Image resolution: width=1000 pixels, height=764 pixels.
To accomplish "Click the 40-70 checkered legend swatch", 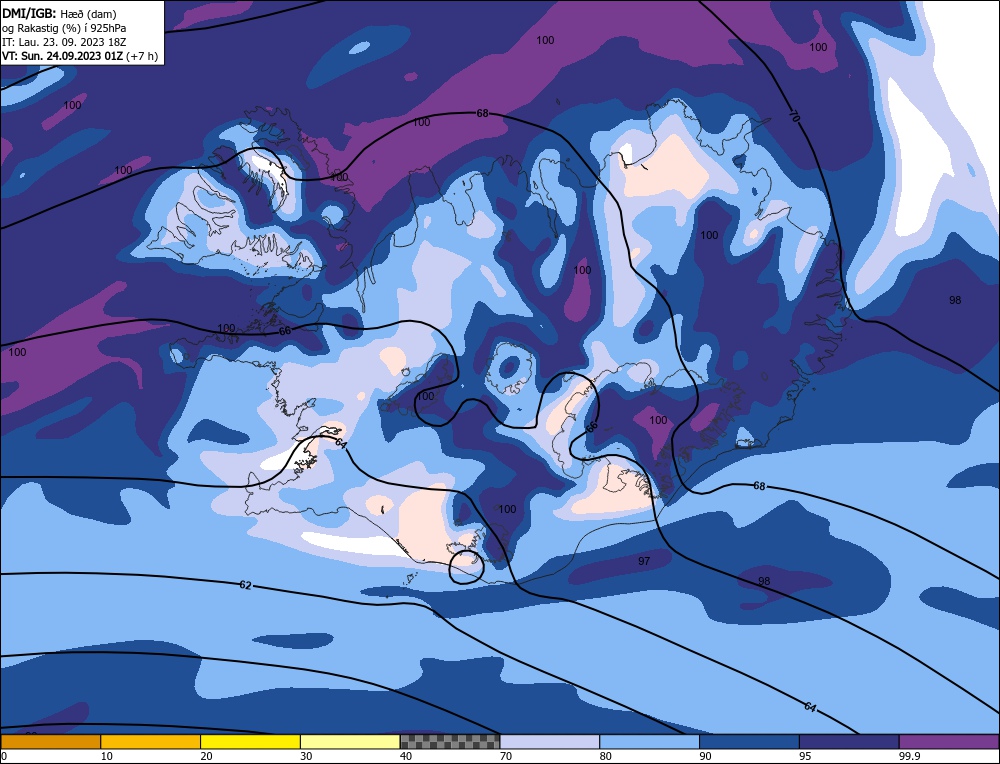I will (450, 742).
